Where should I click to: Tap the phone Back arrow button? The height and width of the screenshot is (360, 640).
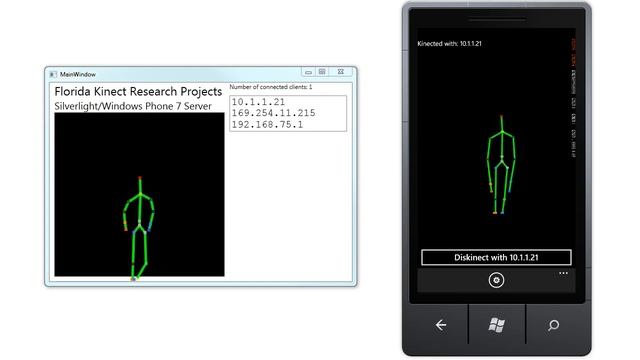point(440,325)
